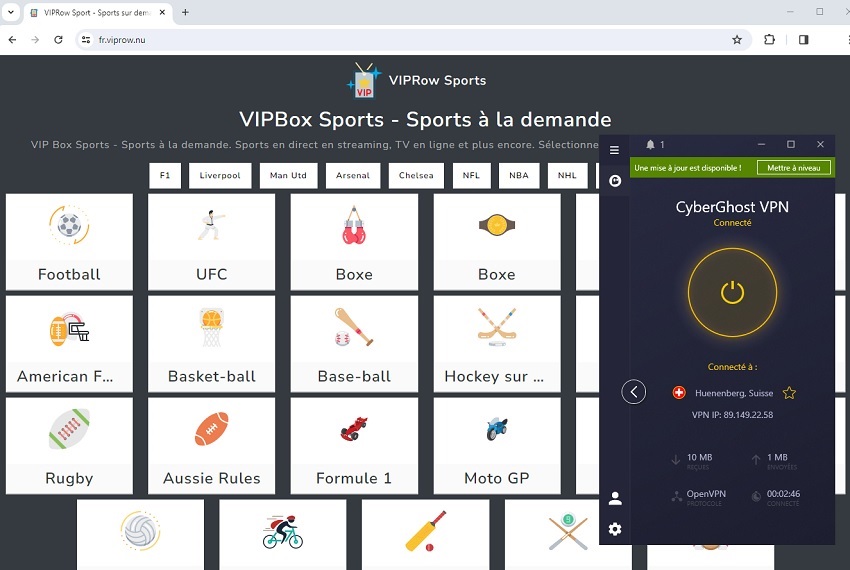Open Chrome extensions puzzle icon
850x570 pixels.
(x=769, y=40)
